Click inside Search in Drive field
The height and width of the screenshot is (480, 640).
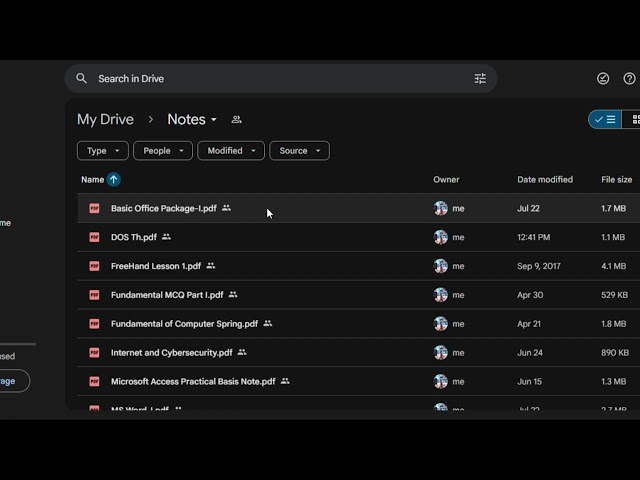tap(281, 78)
